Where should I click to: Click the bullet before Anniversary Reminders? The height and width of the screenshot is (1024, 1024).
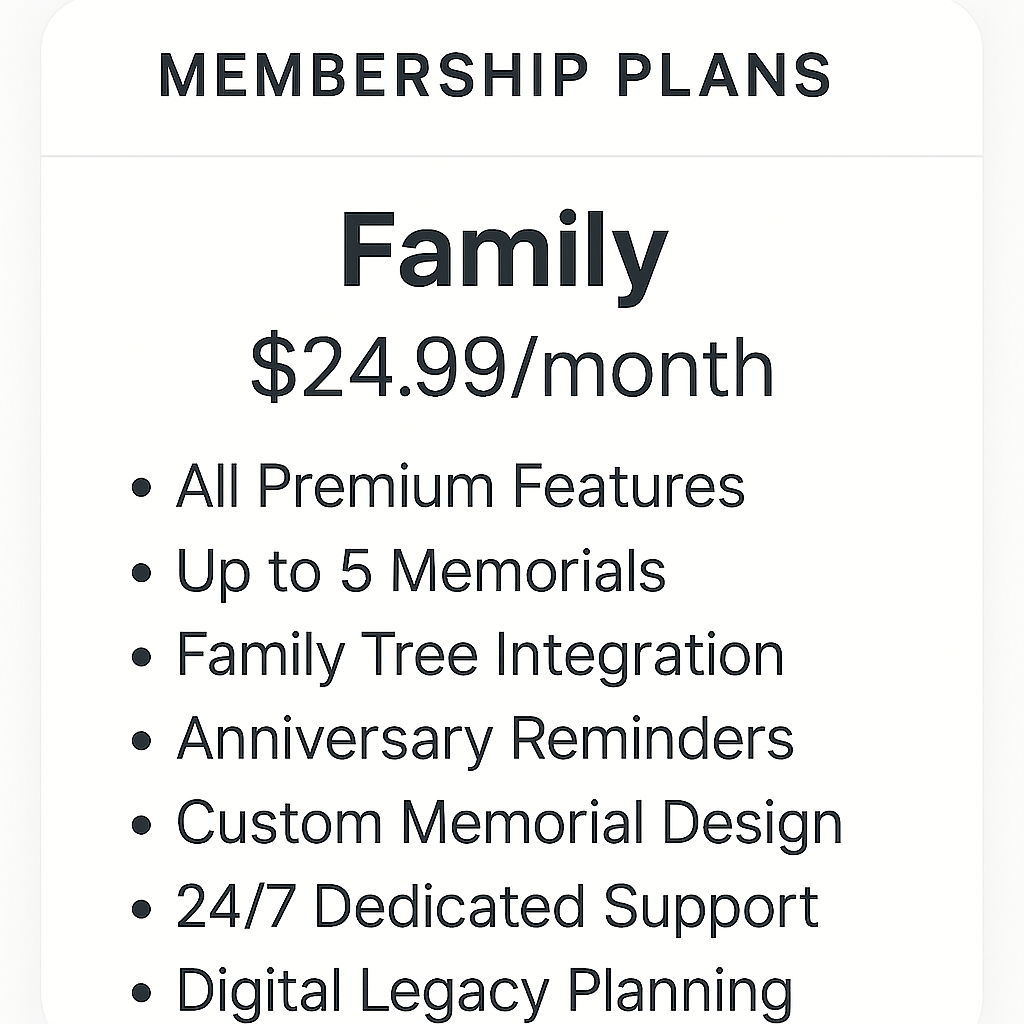[142, 742]
